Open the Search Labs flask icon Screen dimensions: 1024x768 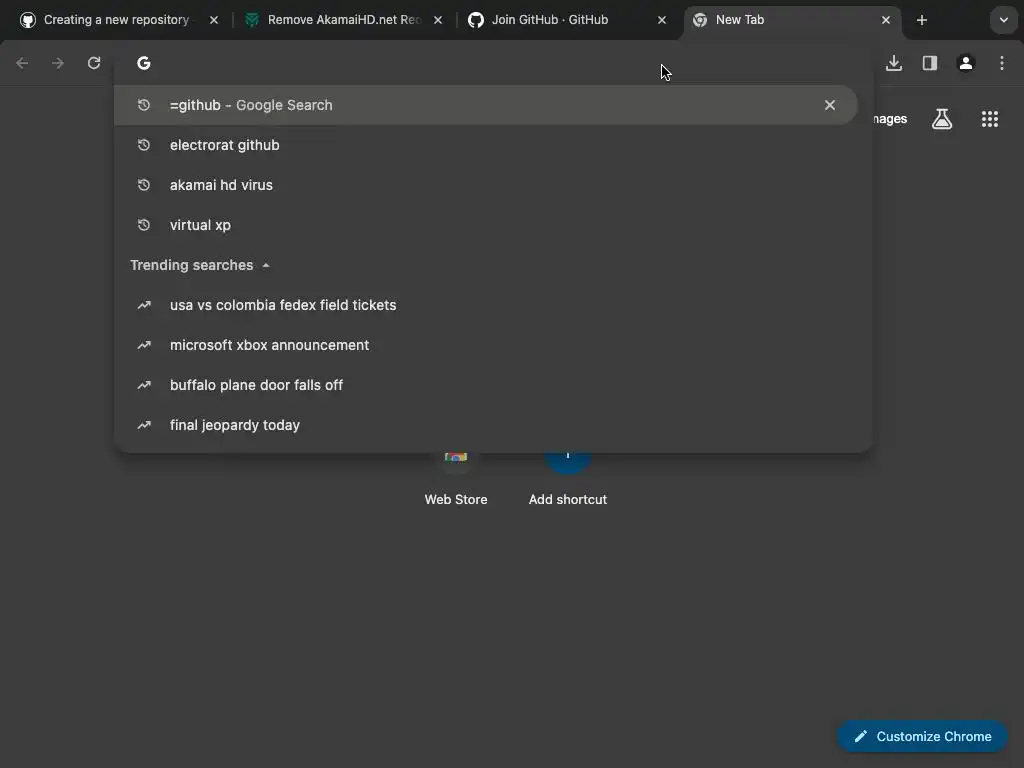(942, 119)
